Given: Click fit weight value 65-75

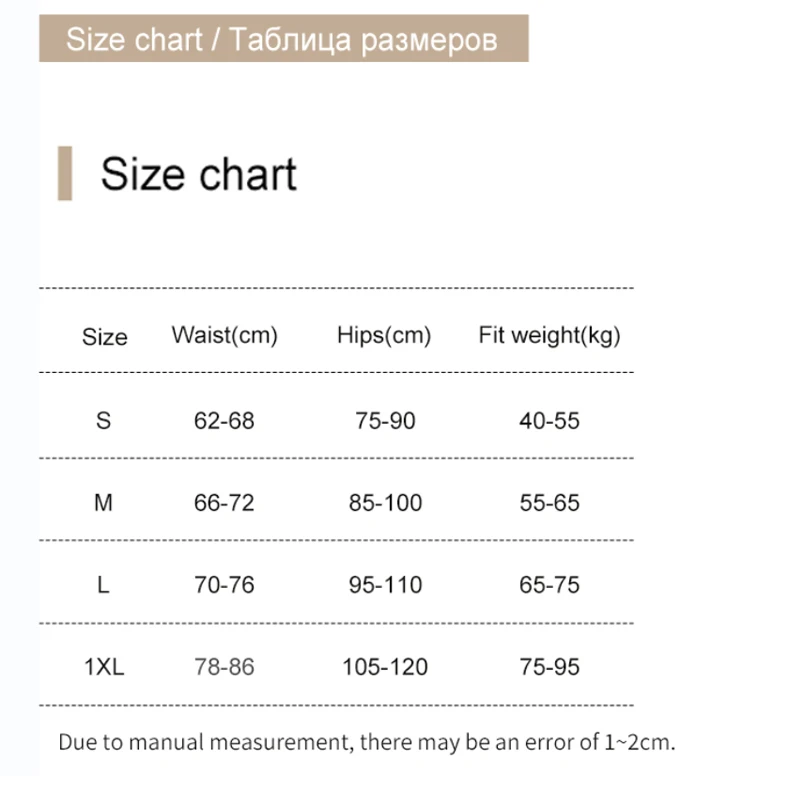Looking at the screenshot, I should (x=549, y=585).
